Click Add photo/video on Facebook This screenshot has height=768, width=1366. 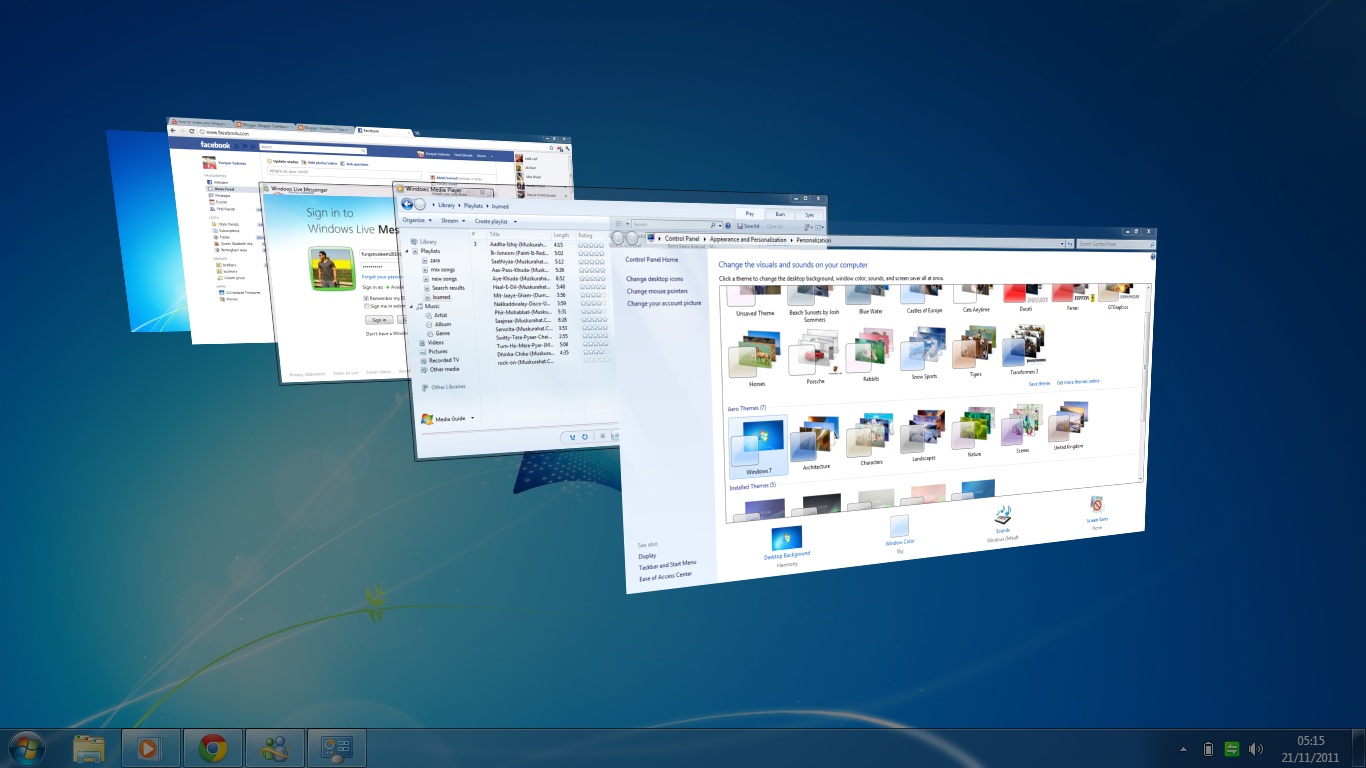(x=321, y=162)
